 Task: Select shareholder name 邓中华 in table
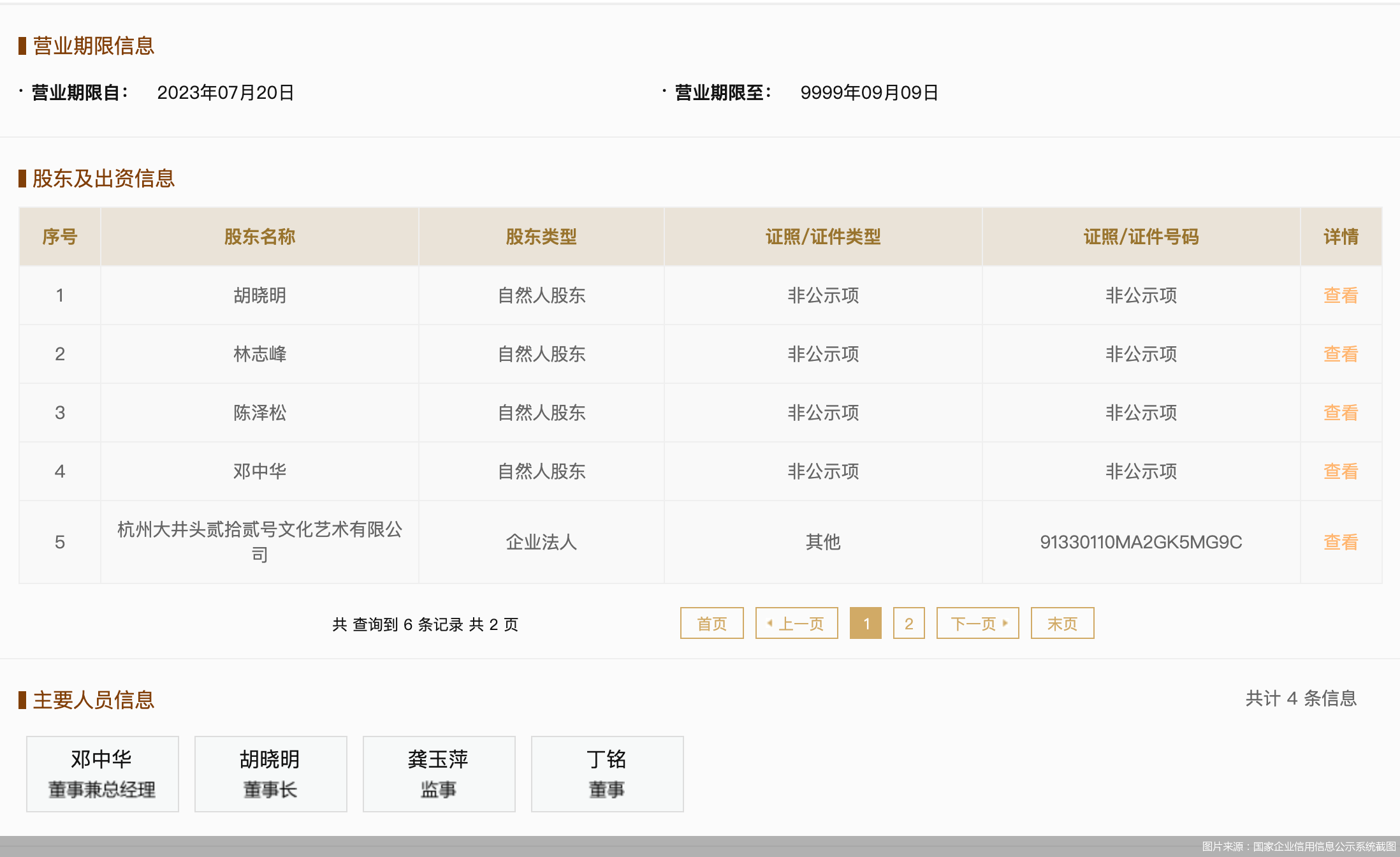coord(259,471)
